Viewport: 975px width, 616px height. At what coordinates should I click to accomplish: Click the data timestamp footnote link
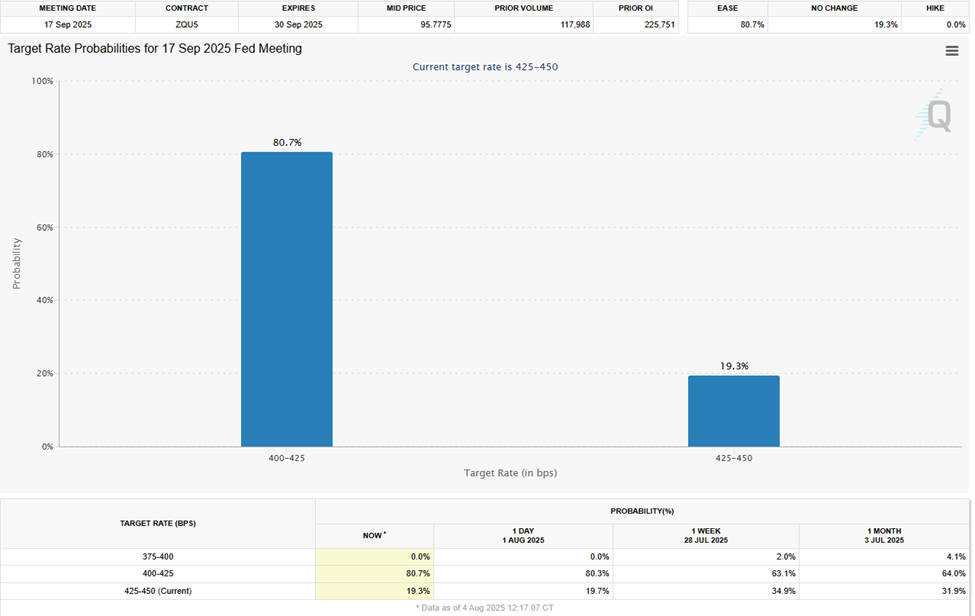click(487, 607)
